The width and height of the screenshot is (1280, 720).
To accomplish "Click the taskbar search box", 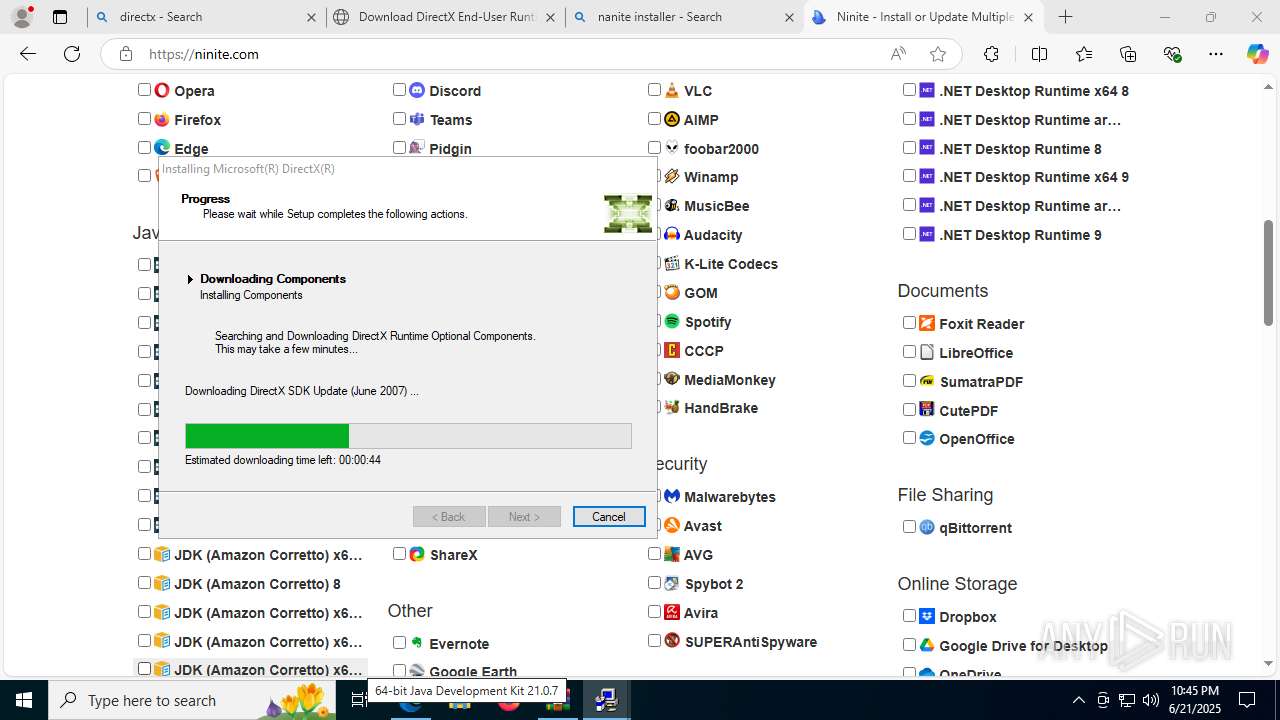I will click(x=194, y=700).
